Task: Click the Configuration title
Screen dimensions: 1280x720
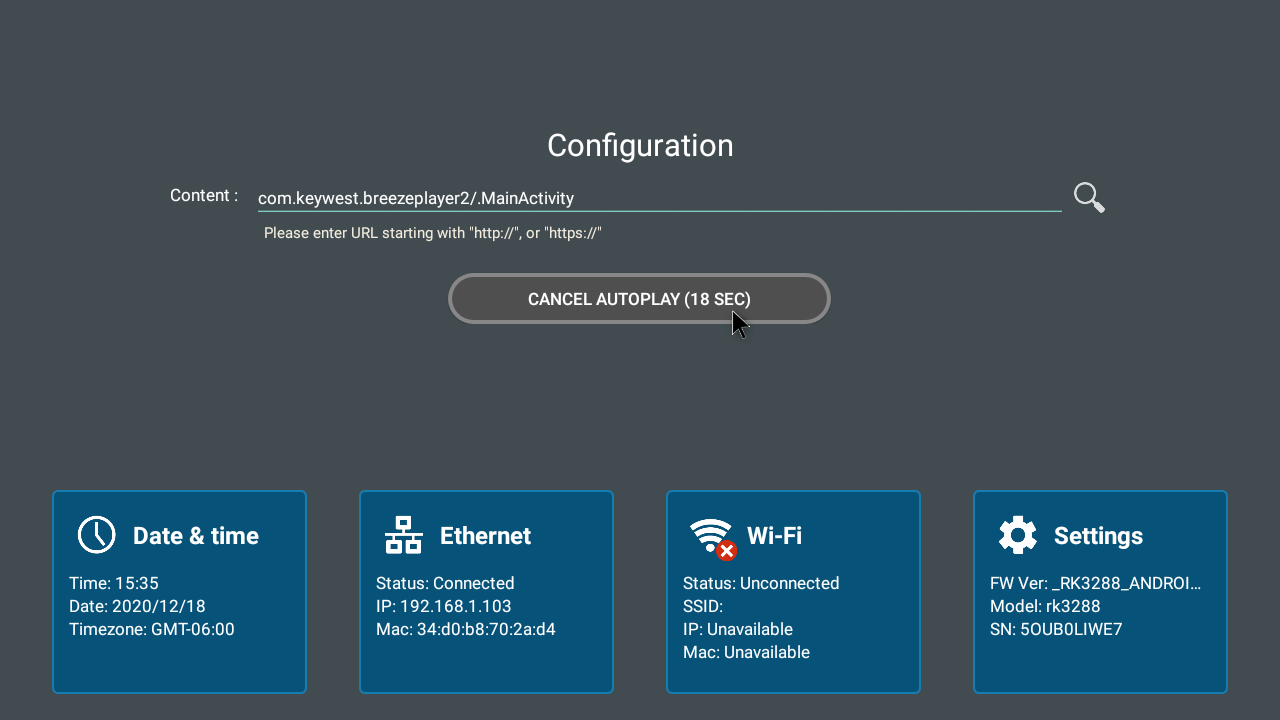Action: 640,146
